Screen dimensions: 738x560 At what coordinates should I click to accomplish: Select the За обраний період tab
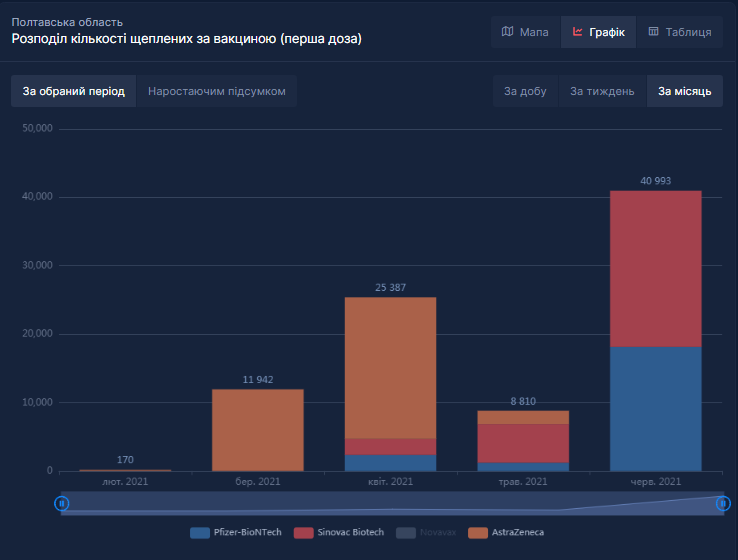pos(73,91)
